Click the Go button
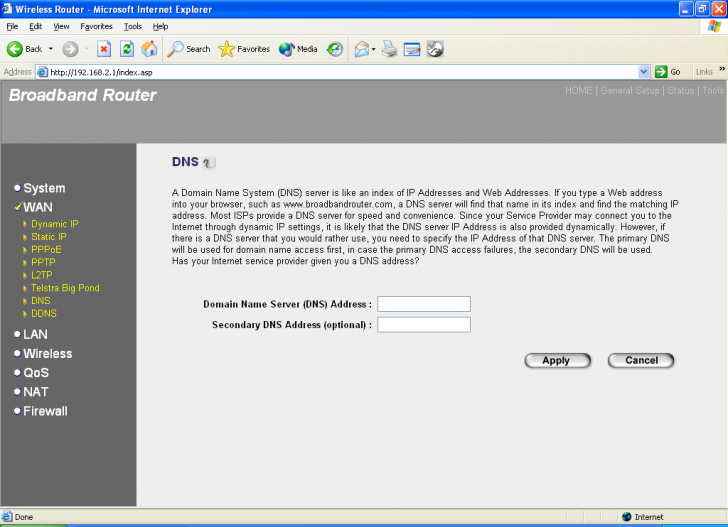Viewport: 728px width, 527px height. tap(668, 72)
